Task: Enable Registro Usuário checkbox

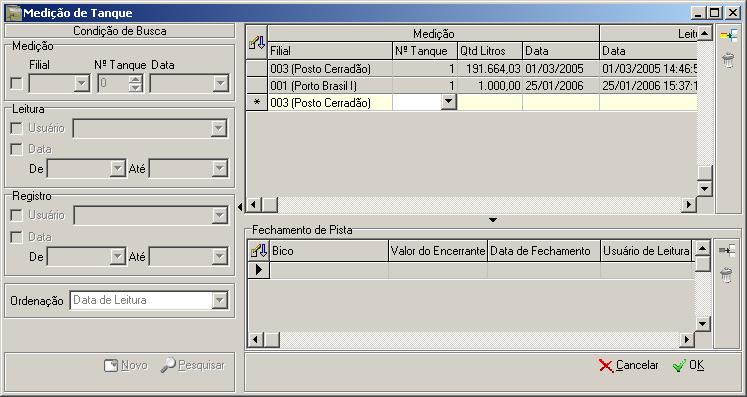Action: point(17,215)
